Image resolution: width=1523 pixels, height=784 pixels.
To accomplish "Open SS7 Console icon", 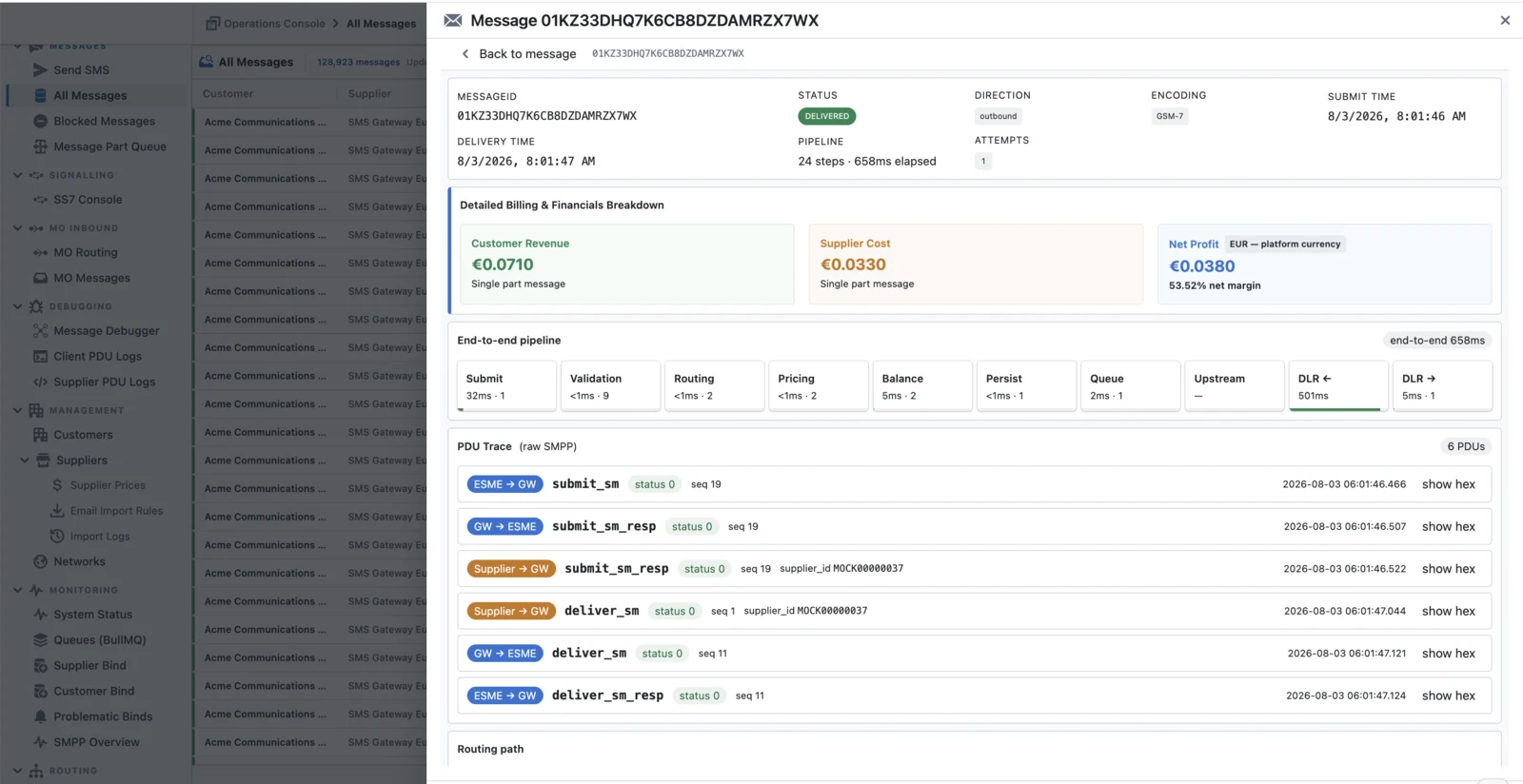I will pos(40,200).
